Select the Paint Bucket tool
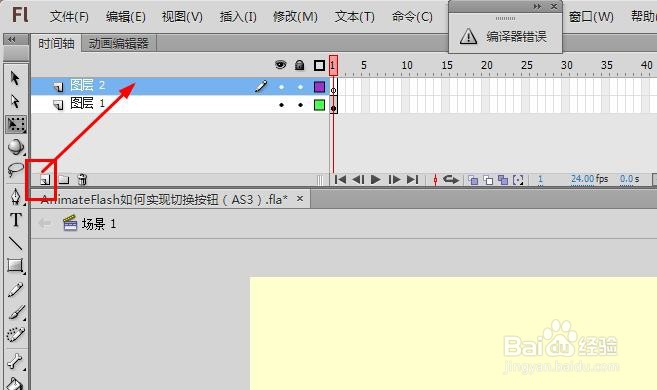 [x=15, y=383]
